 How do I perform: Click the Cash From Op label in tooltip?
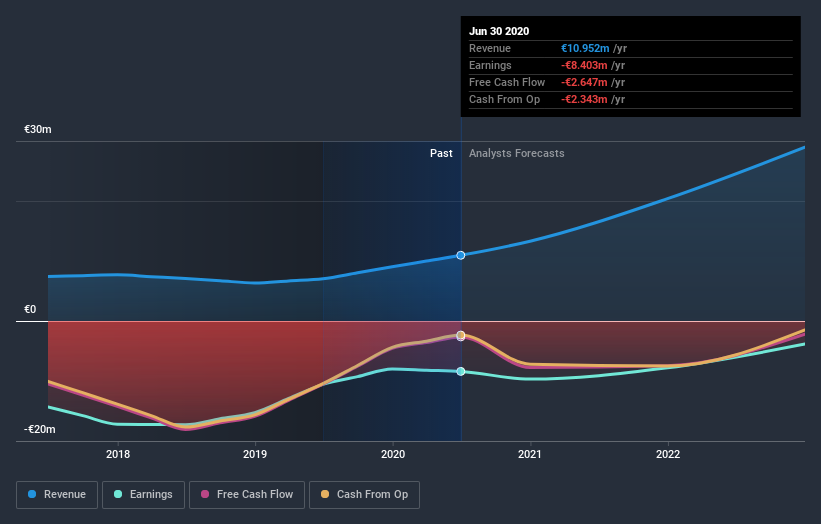click(504, 99)
